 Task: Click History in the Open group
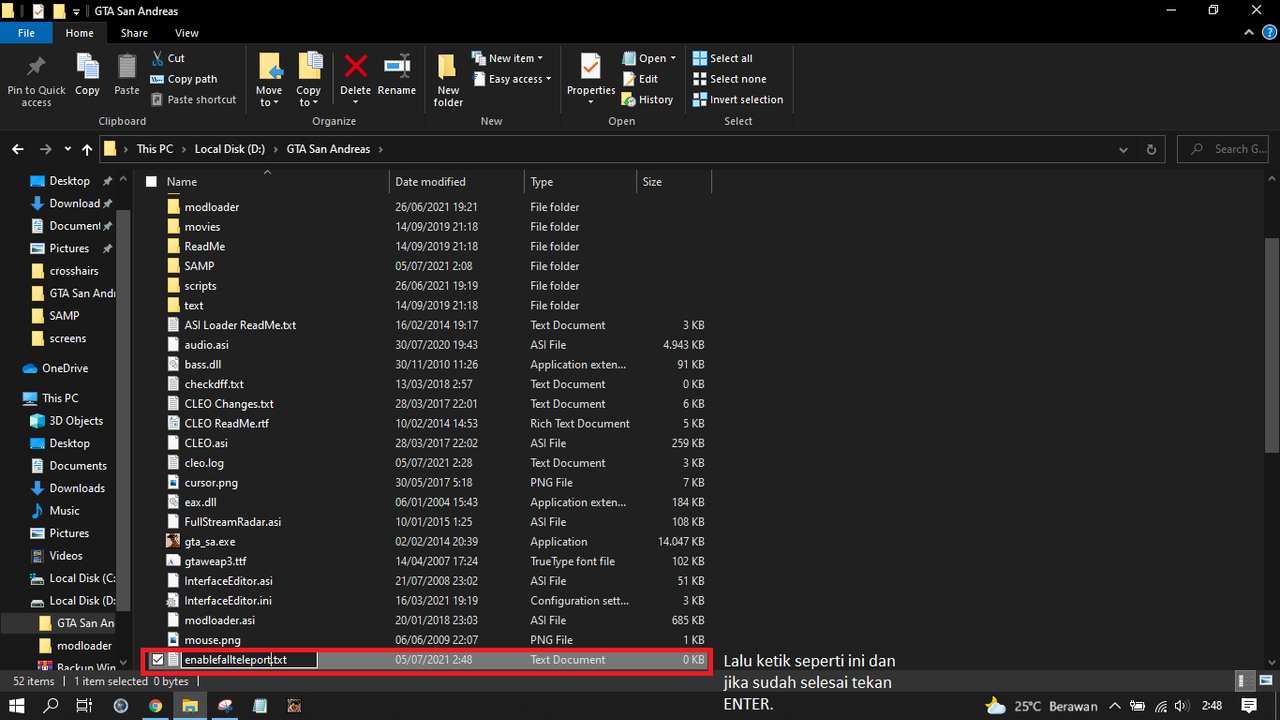click(x=648, y=100)
